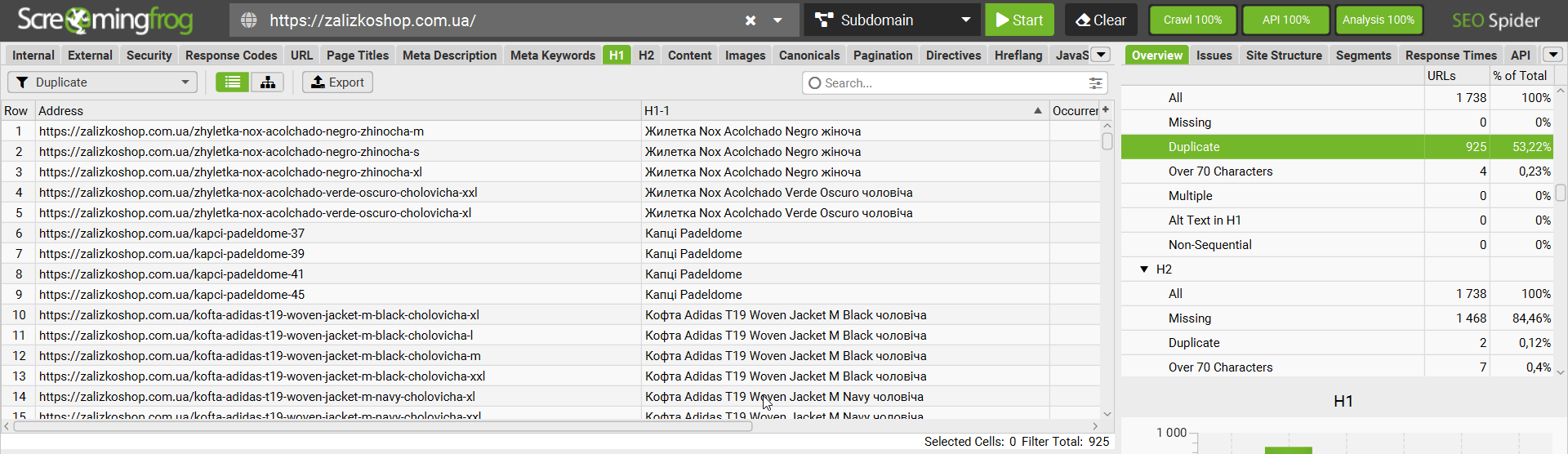Sort by the Address column header
Viewport: 1568px width, 454px height.
(338, 111)
